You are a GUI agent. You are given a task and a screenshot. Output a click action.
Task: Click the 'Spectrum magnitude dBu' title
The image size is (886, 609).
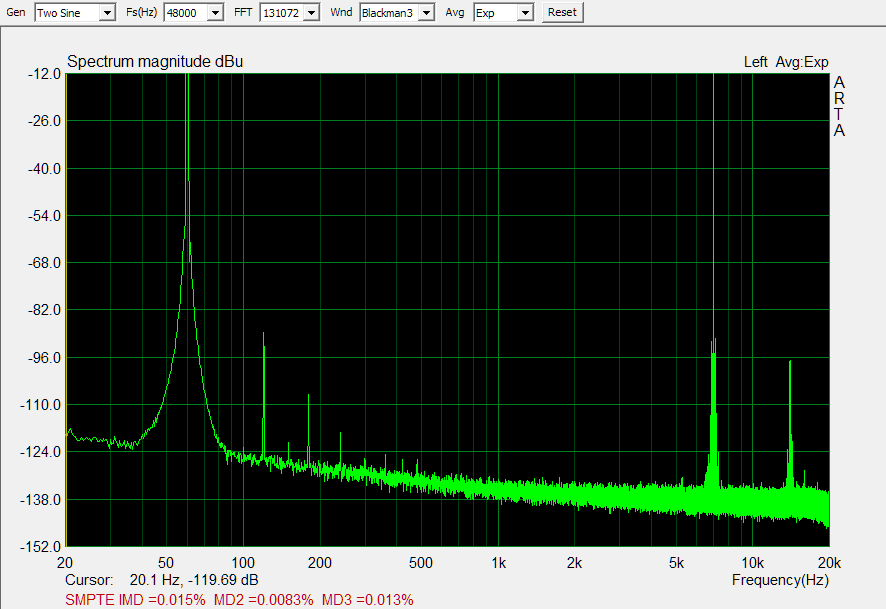click(155, 62)
